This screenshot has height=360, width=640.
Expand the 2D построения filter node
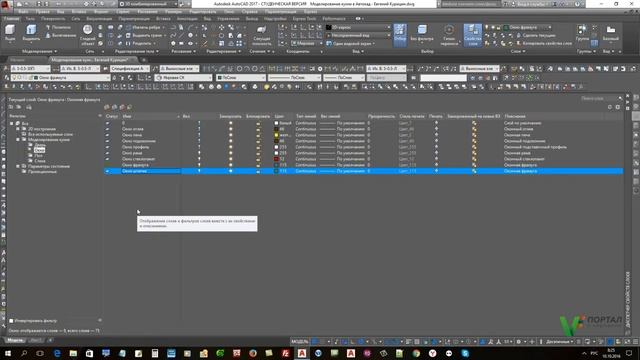pos(18,129)
